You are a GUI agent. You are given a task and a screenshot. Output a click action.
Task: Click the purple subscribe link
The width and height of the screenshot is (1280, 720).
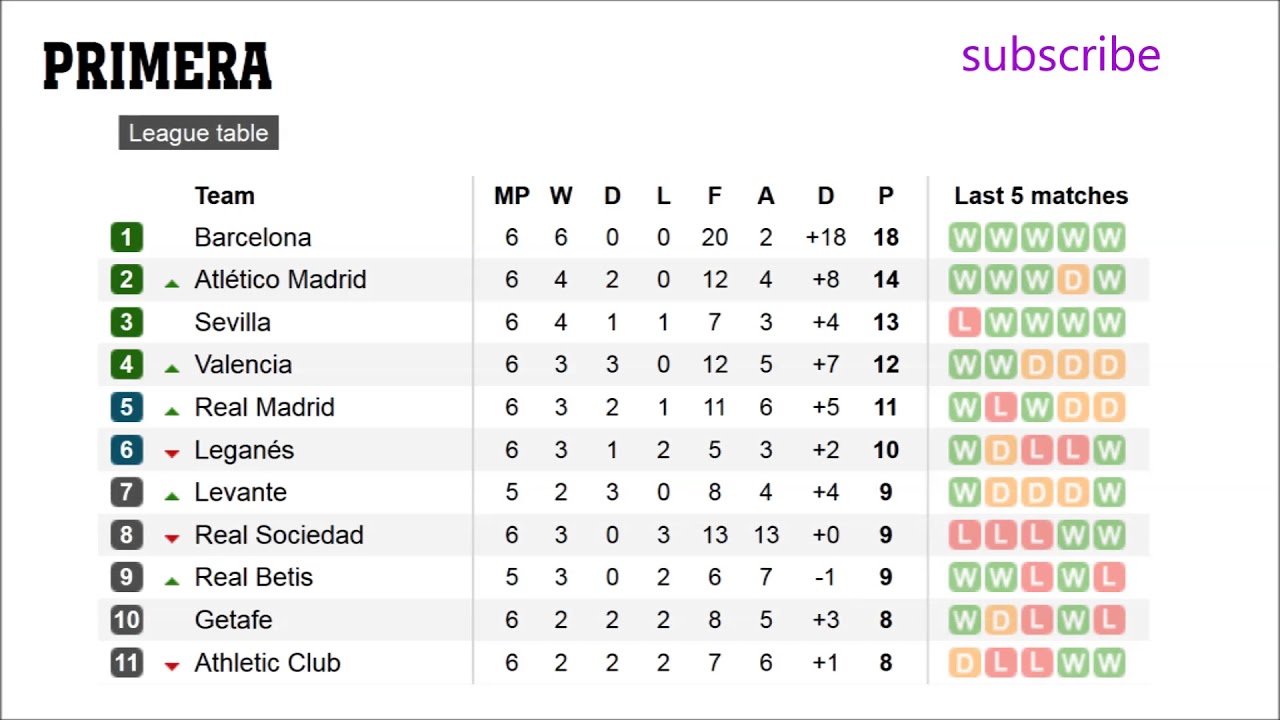click(x=1060, y=56)
